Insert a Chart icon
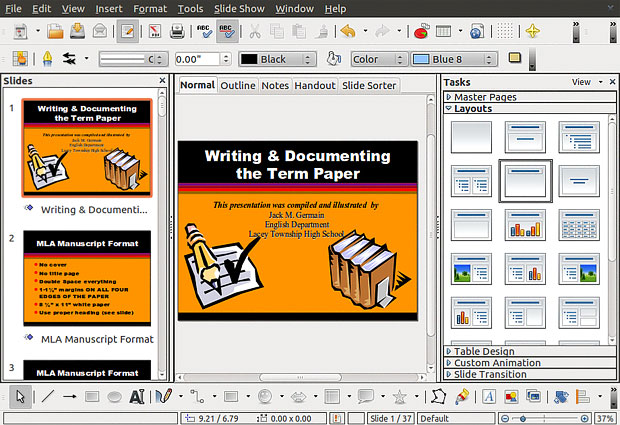 click(422, 31)
